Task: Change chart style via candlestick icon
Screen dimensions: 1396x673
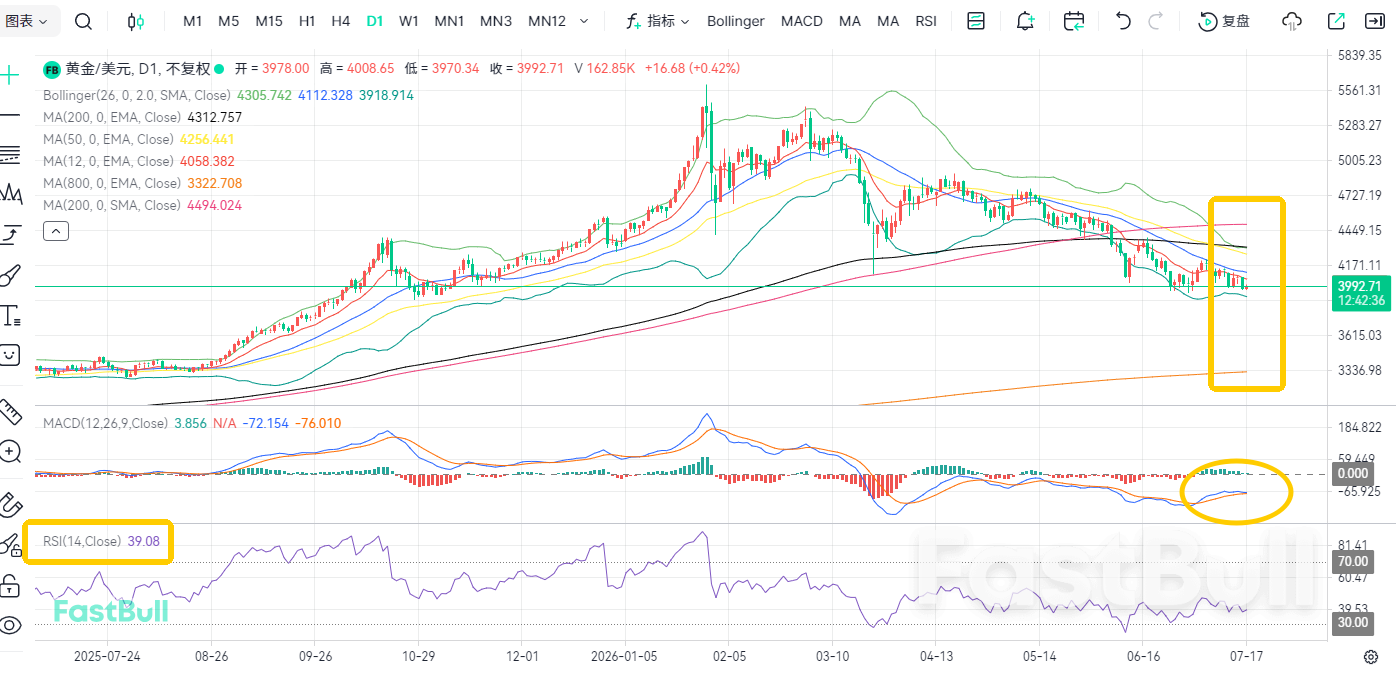Action: 136,21
